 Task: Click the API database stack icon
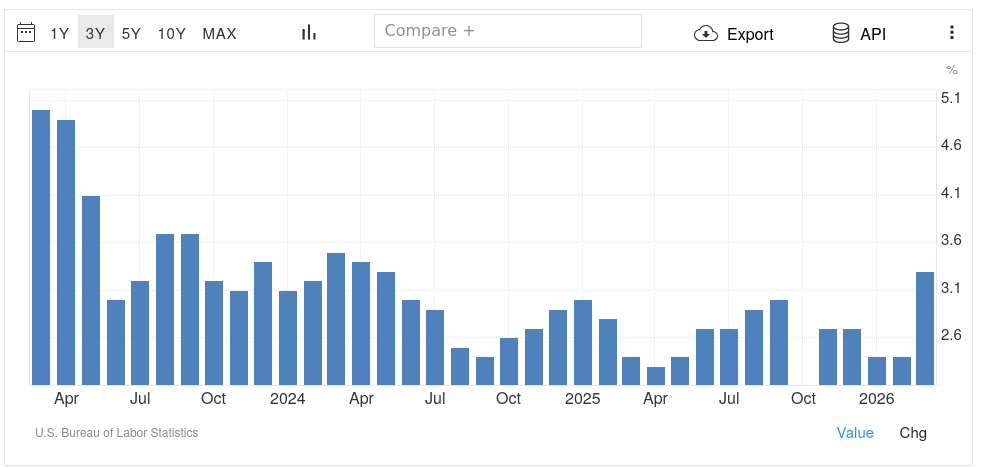[x=841, y=34]
